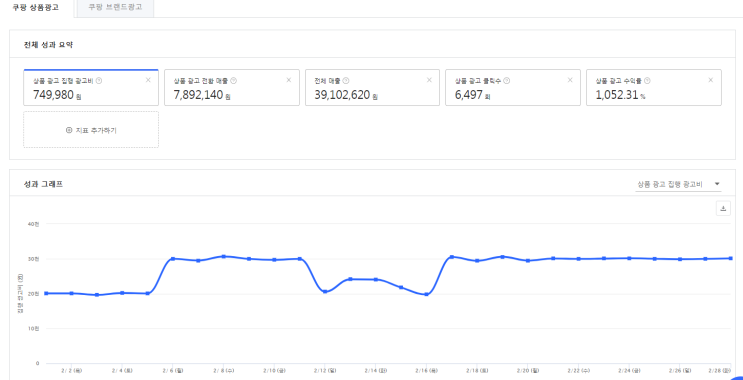Image resolution: width=743 pixels, height=380 pixels.
Task: Click the graph data point for 2/22
Action: point(579,259)
